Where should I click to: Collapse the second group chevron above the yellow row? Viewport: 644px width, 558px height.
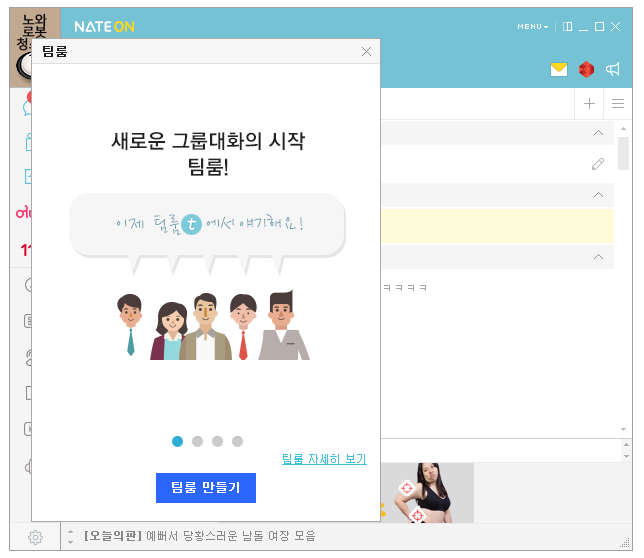[x=598, y=195]
